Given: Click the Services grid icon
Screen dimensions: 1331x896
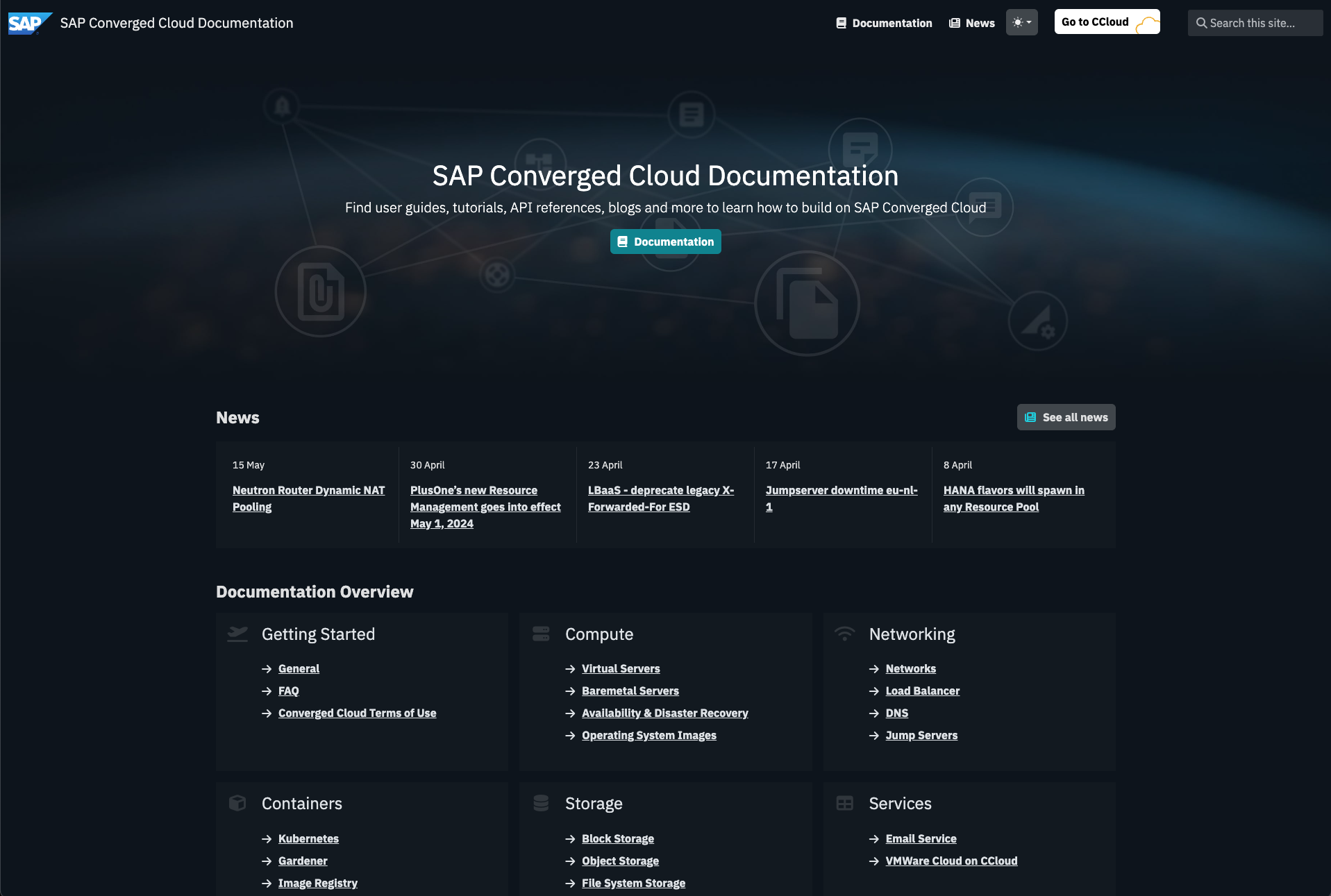Looking at the screenshot, I should pyautogui.click(x=844, y=803).
